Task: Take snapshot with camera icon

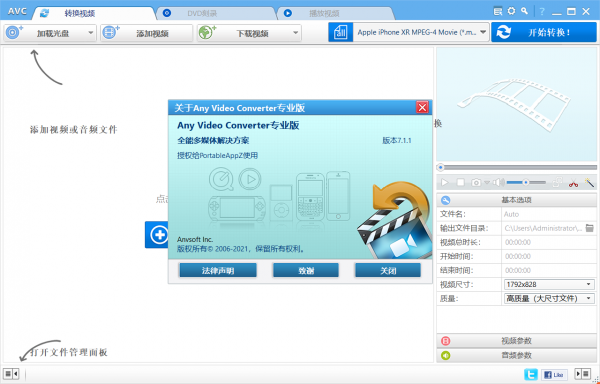Action: [x=476, y=182]
